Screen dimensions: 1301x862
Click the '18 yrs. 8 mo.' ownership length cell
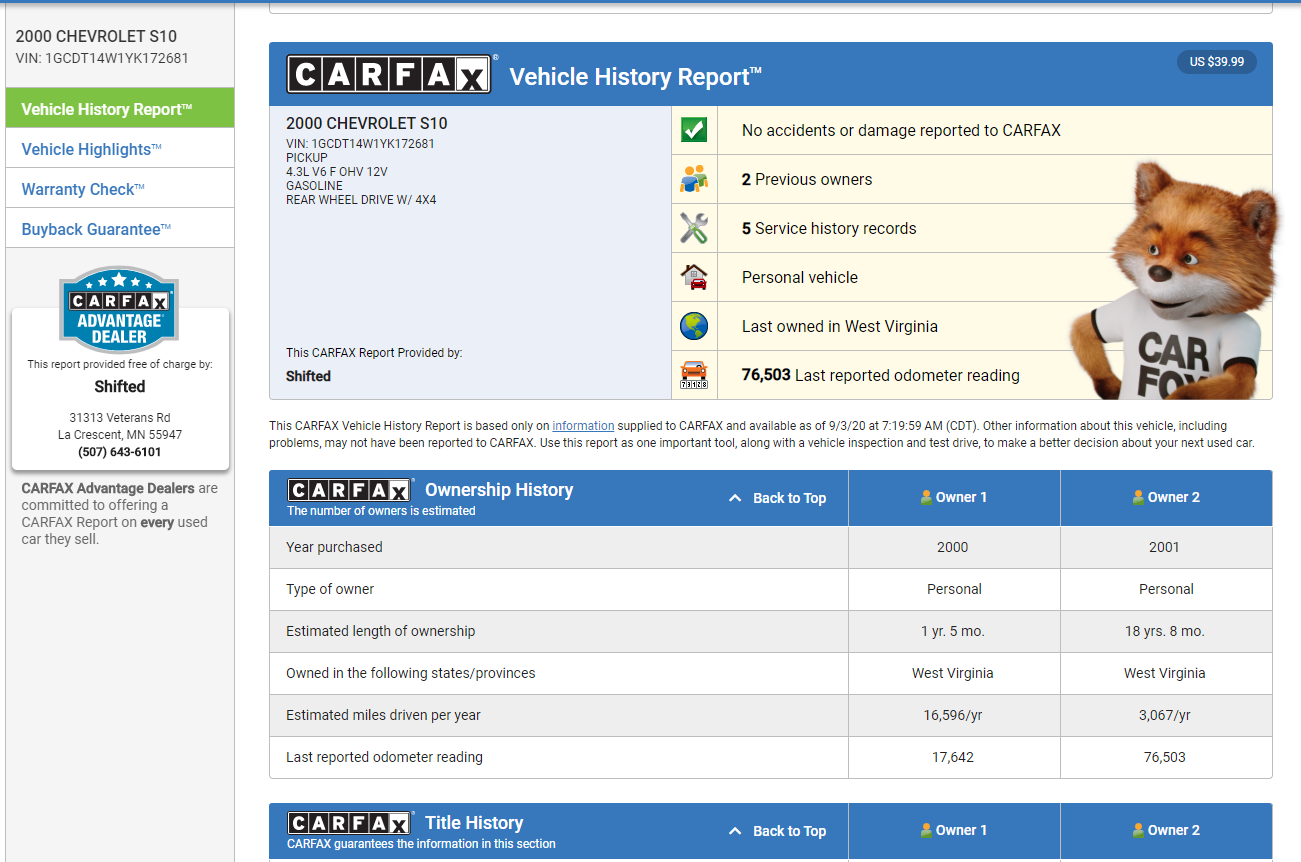click(1164, 631)
